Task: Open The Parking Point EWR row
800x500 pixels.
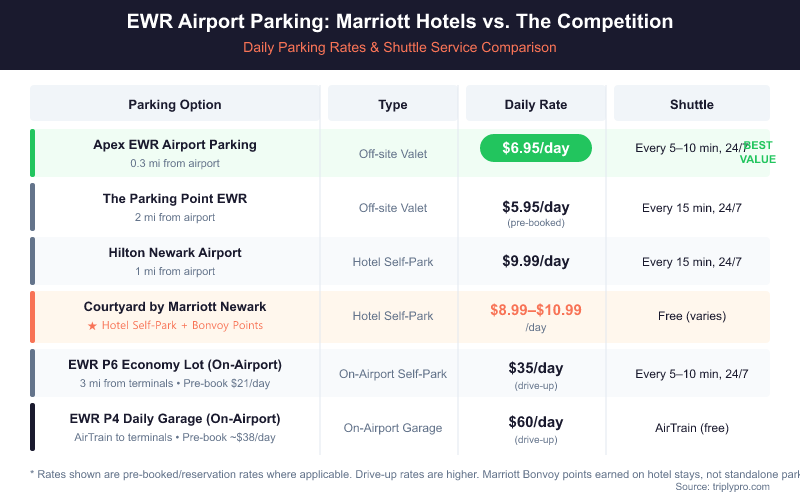Action: (x=175, y=199)
